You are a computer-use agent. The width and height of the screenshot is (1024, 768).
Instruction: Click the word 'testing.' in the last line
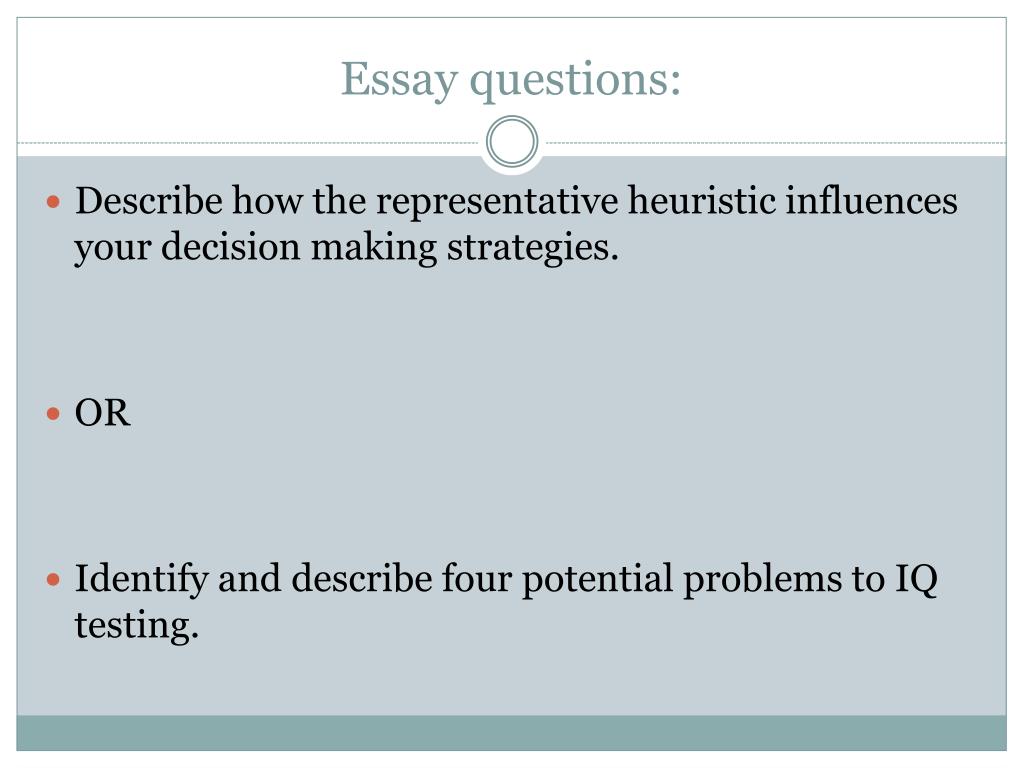[136, 626]
